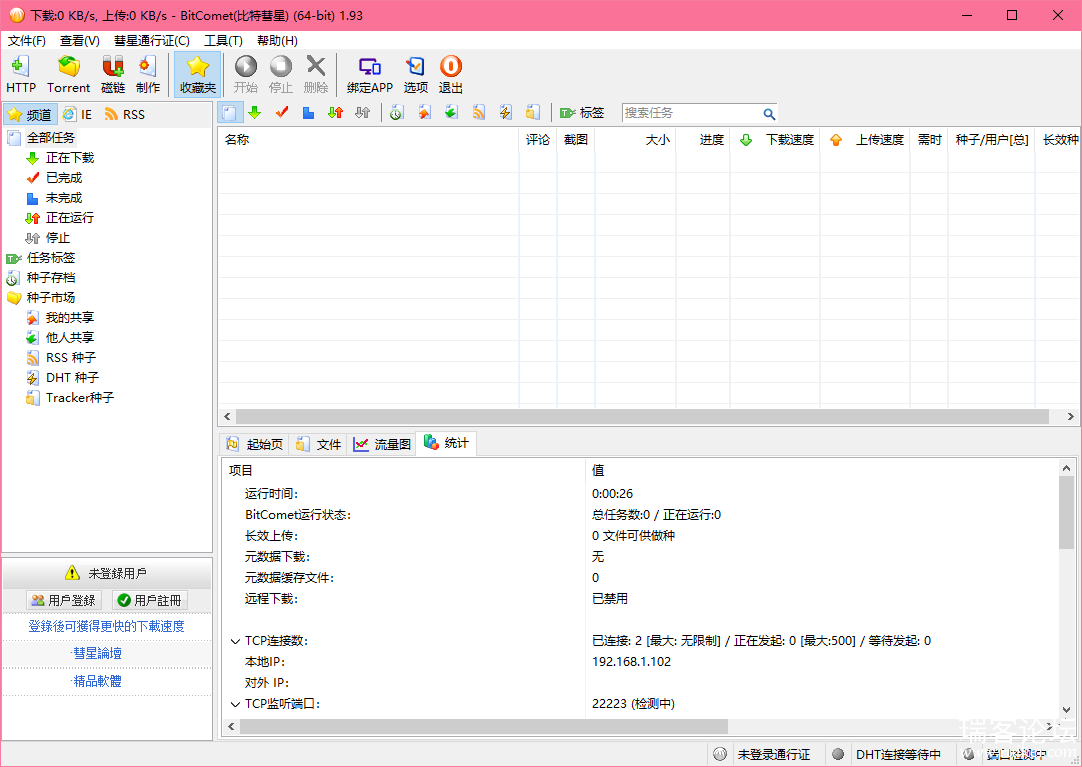Click the search magnifier icon

tap(769, 114)
